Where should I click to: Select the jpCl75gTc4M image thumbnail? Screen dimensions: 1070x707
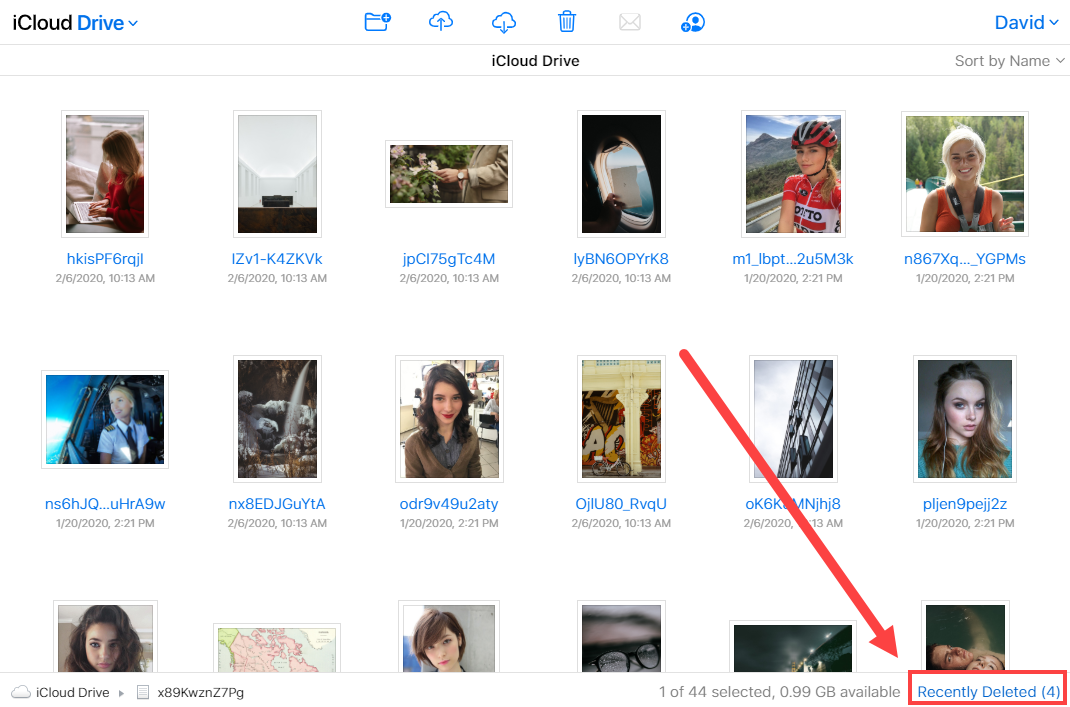(449, 174)
